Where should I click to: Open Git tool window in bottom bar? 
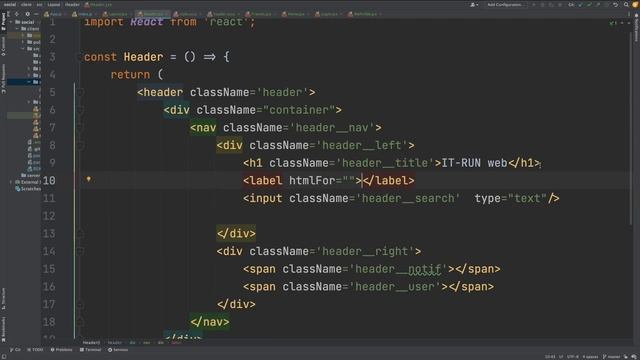pos(15,350)
